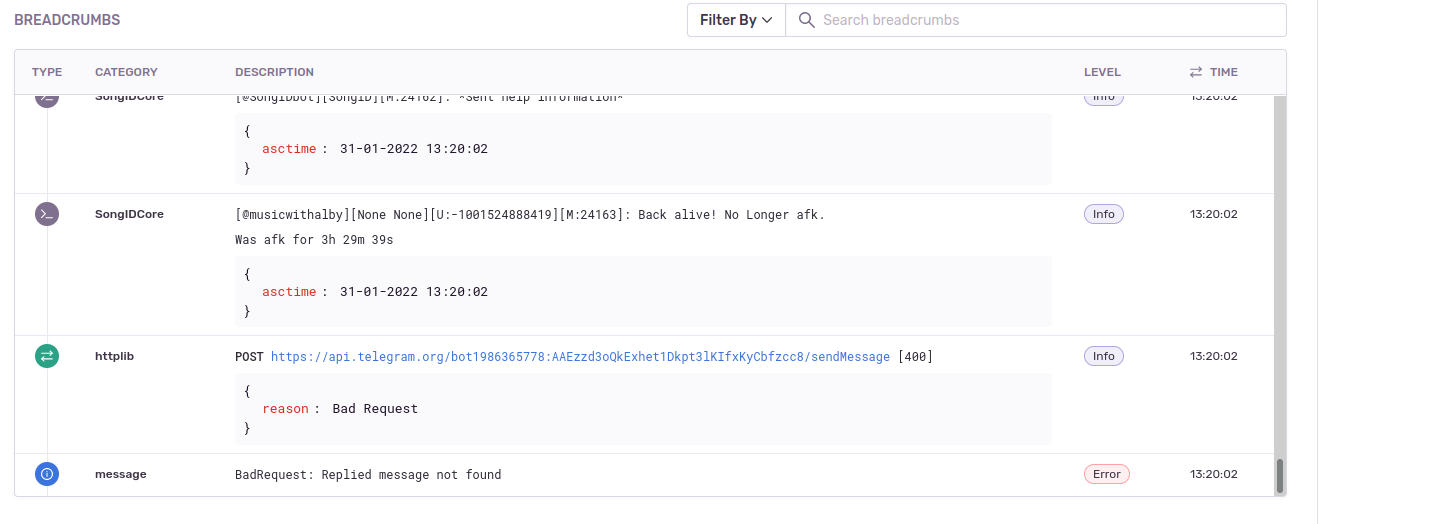
Task: Open the api.telegram.org sendMessage link
Action: click(580, 356)
